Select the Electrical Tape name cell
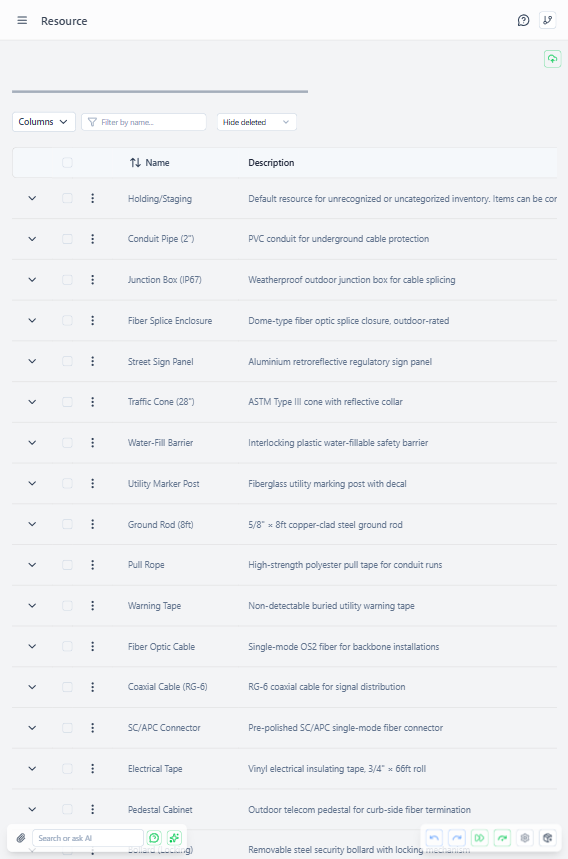The width and height of the screenshot is (568, 859). pos(155,769)
